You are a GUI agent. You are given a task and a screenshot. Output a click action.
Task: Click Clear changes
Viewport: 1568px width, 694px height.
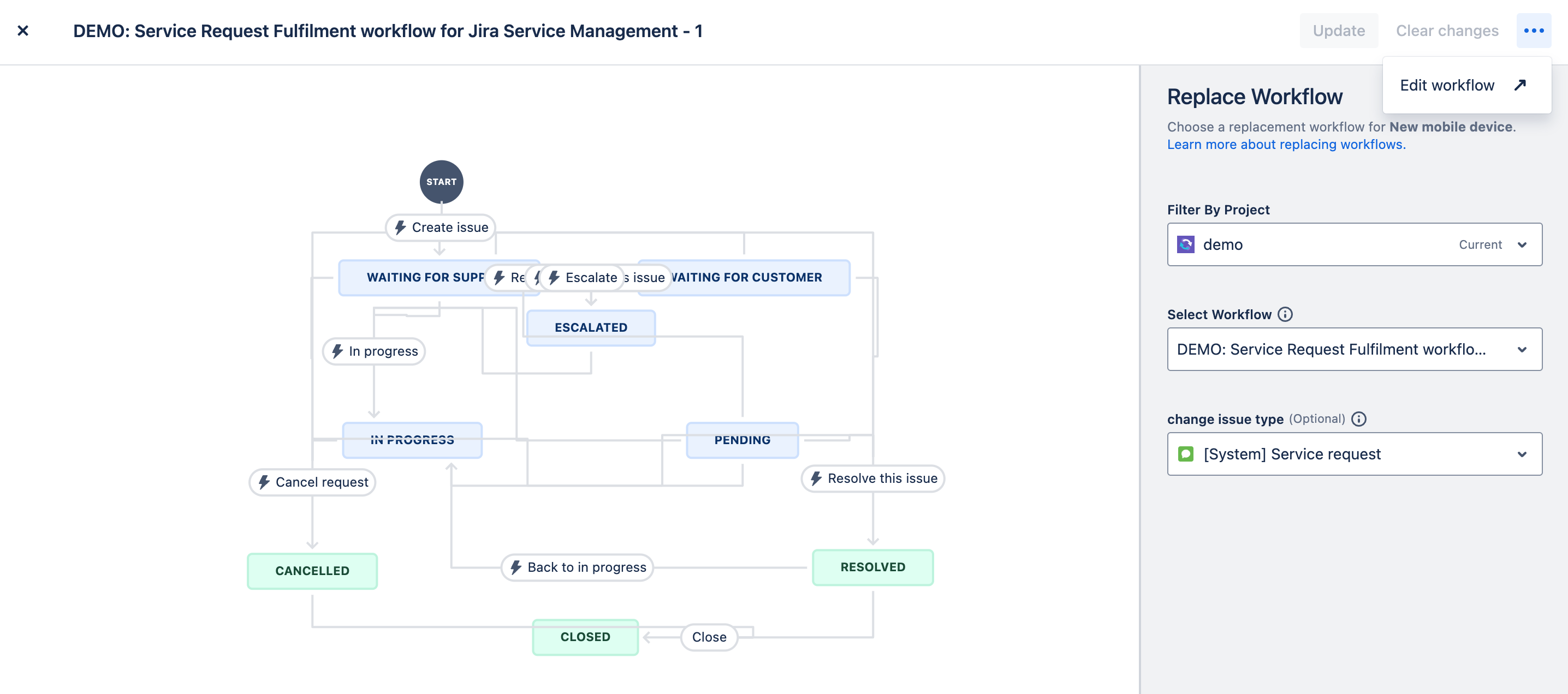click(x=1447, y=31)
